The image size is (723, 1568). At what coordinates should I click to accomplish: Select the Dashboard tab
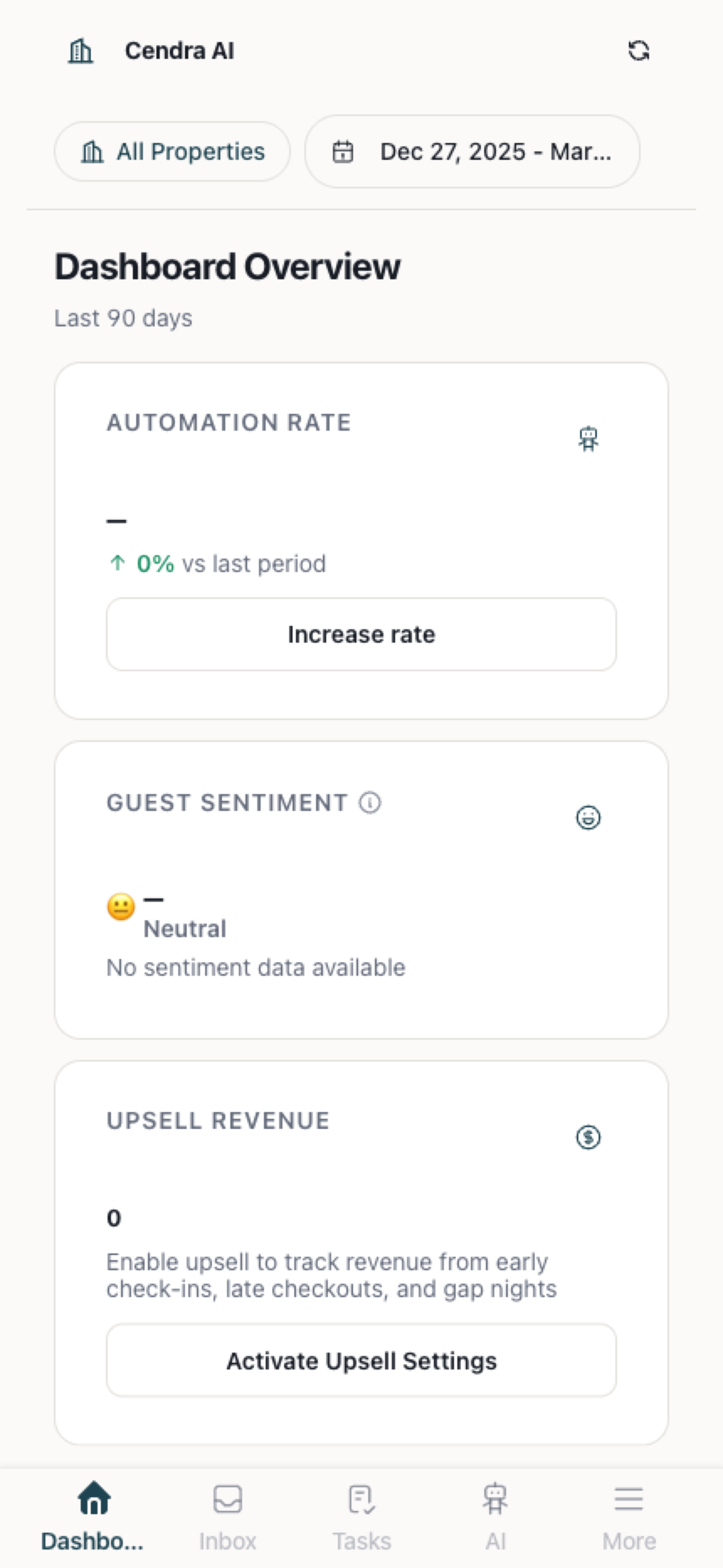[93, 1516]
